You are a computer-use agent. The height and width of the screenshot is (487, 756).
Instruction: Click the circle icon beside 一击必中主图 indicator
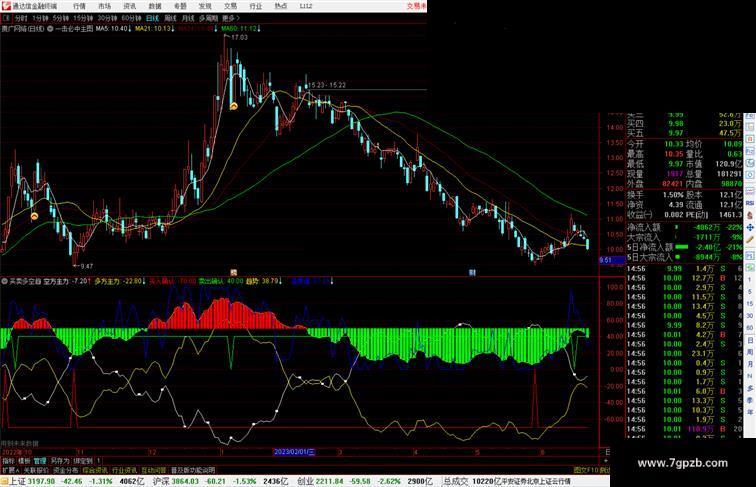(50, 29)
